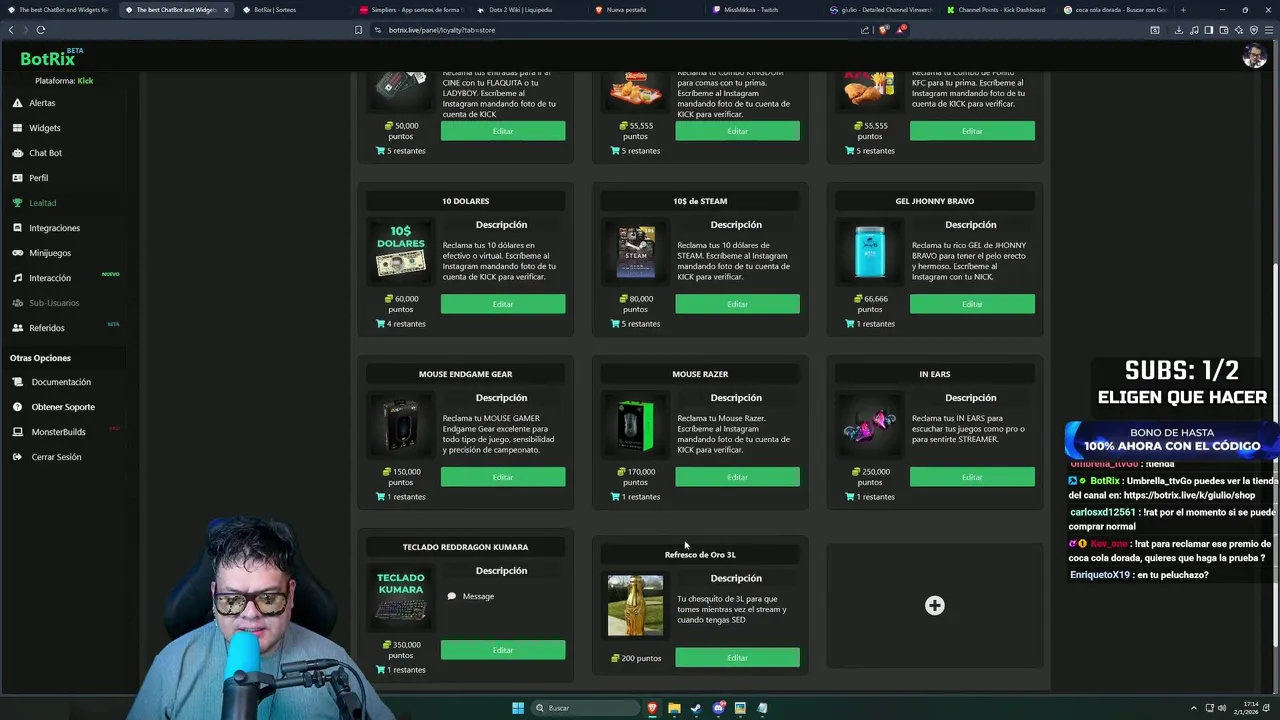Click the MOUSE RAZER product image
Image resolution: width=1280 pixels, height=720 pixels.
click(x=635, y=424)
